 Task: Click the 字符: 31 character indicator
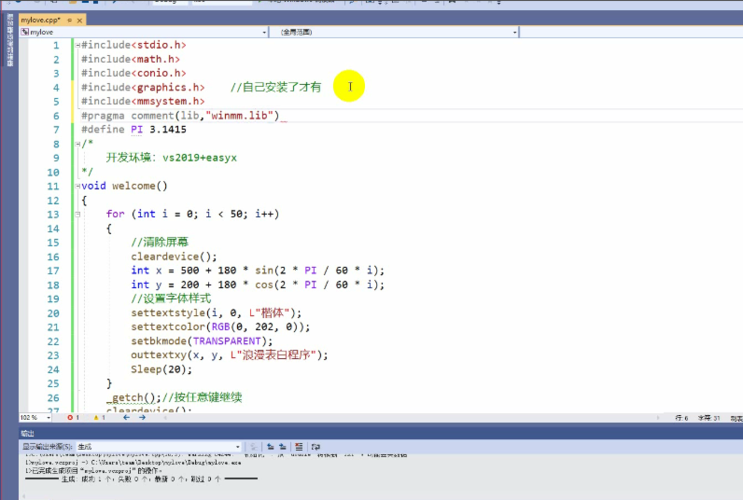(708, 418)
